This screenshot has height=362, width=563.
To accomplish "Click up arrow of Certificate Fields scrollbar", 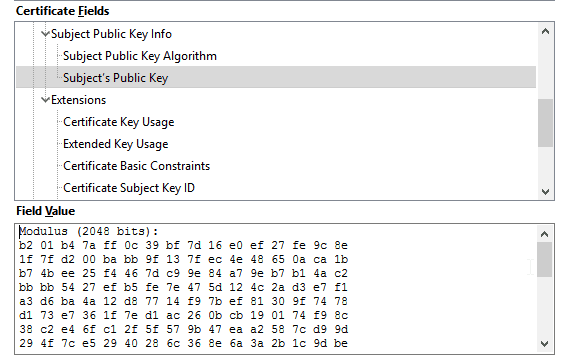I will click(545, 32).
